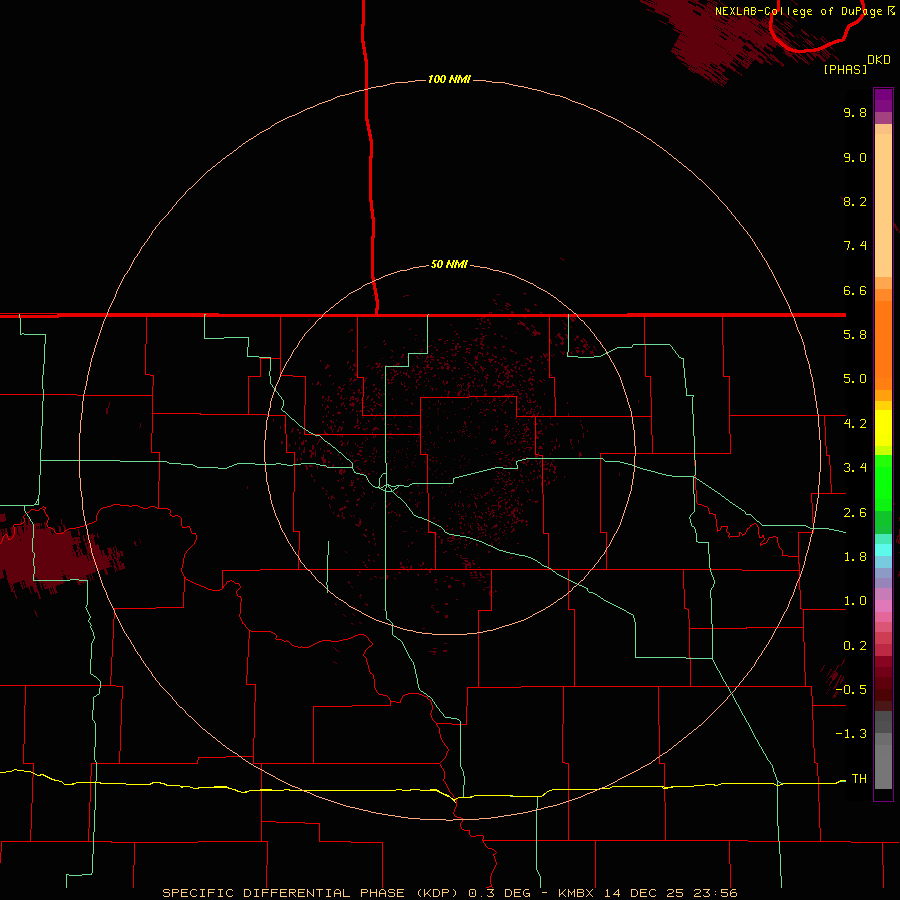Select the 6.6 scale value
This screenshot has width=900, height=900.
click(855, 290)
